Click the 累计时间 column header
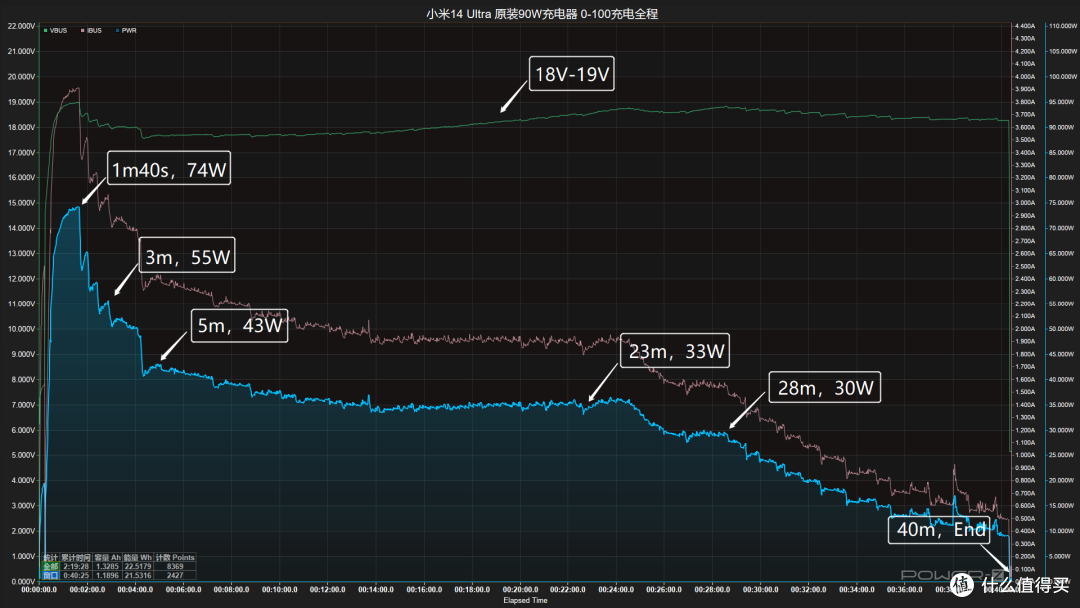The height and width of the screenshot is (608, 1080). pos(76,557)
